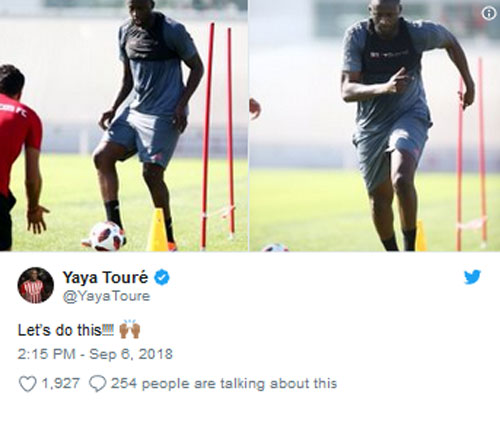Open the left training photo with coach

[124, 125]
